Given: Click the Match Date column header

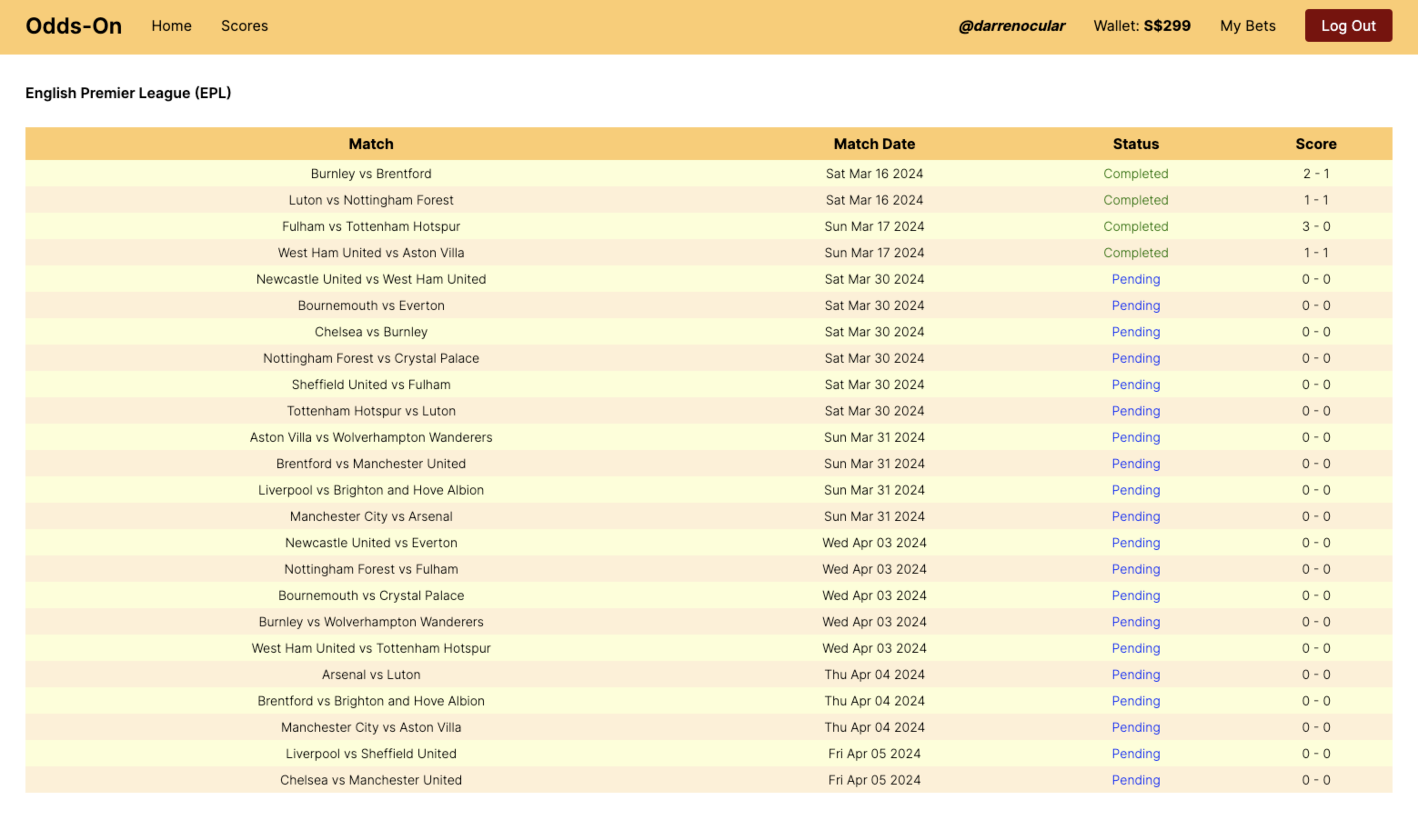Looking at the screenshot, I should pos(874,144).
